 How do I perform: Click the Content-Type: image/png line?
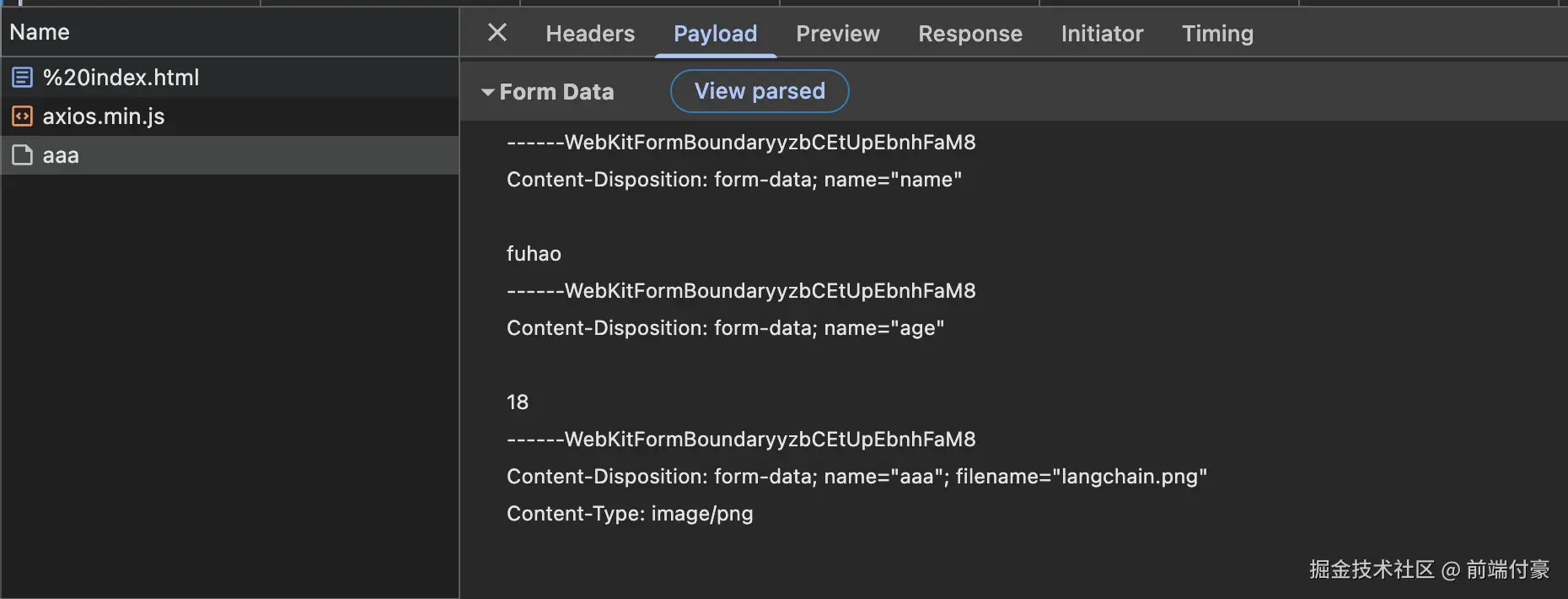coord(630,514)
